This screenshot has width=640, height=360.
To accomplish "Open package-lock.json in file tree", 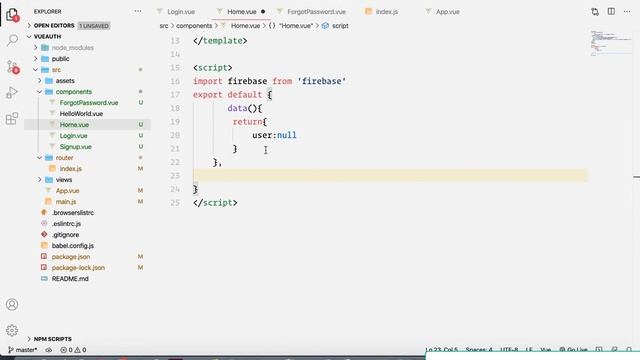I will click(78, 268).
